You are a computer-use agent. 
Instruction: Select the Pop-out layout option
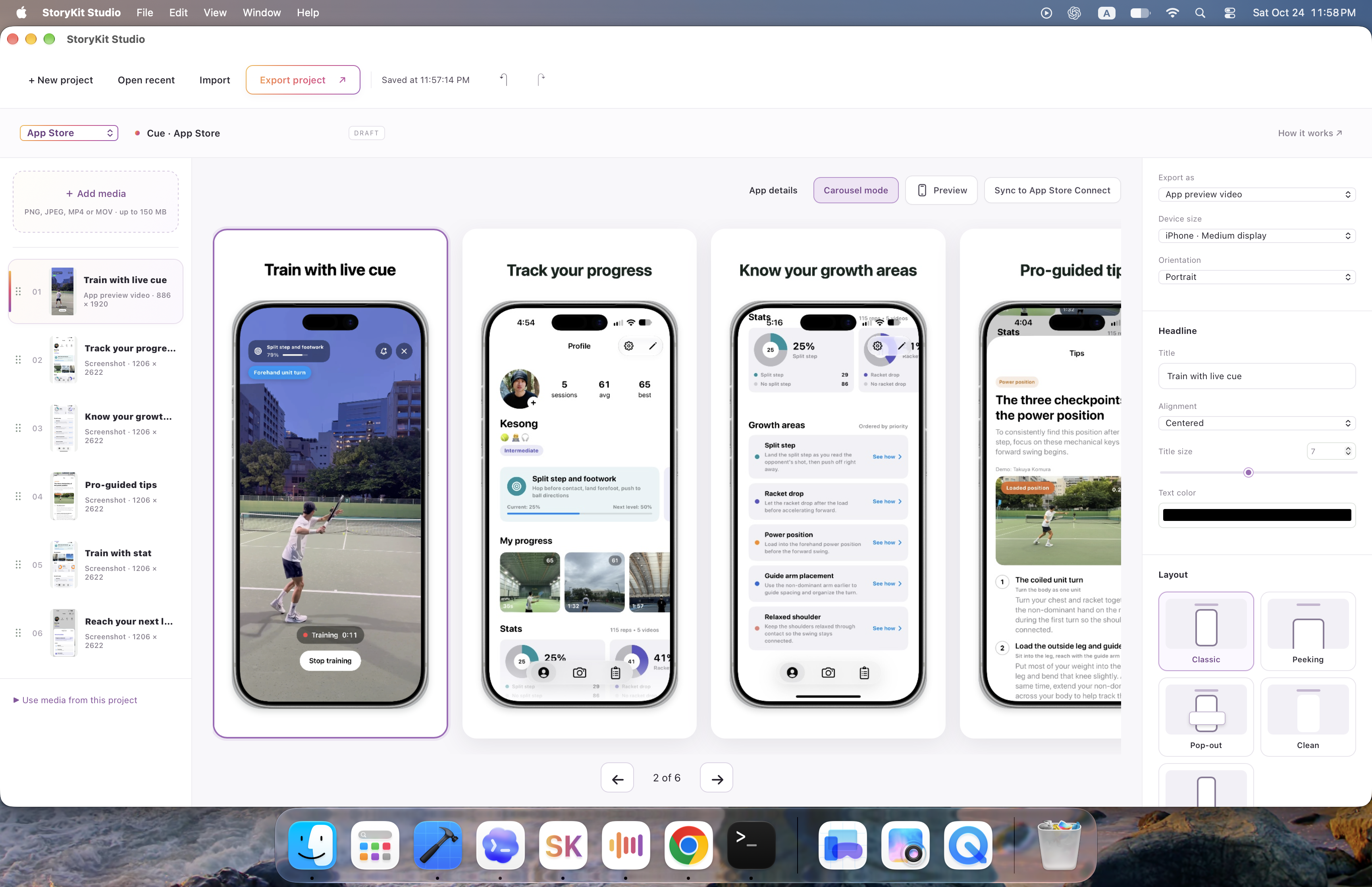pos(1206,717)
